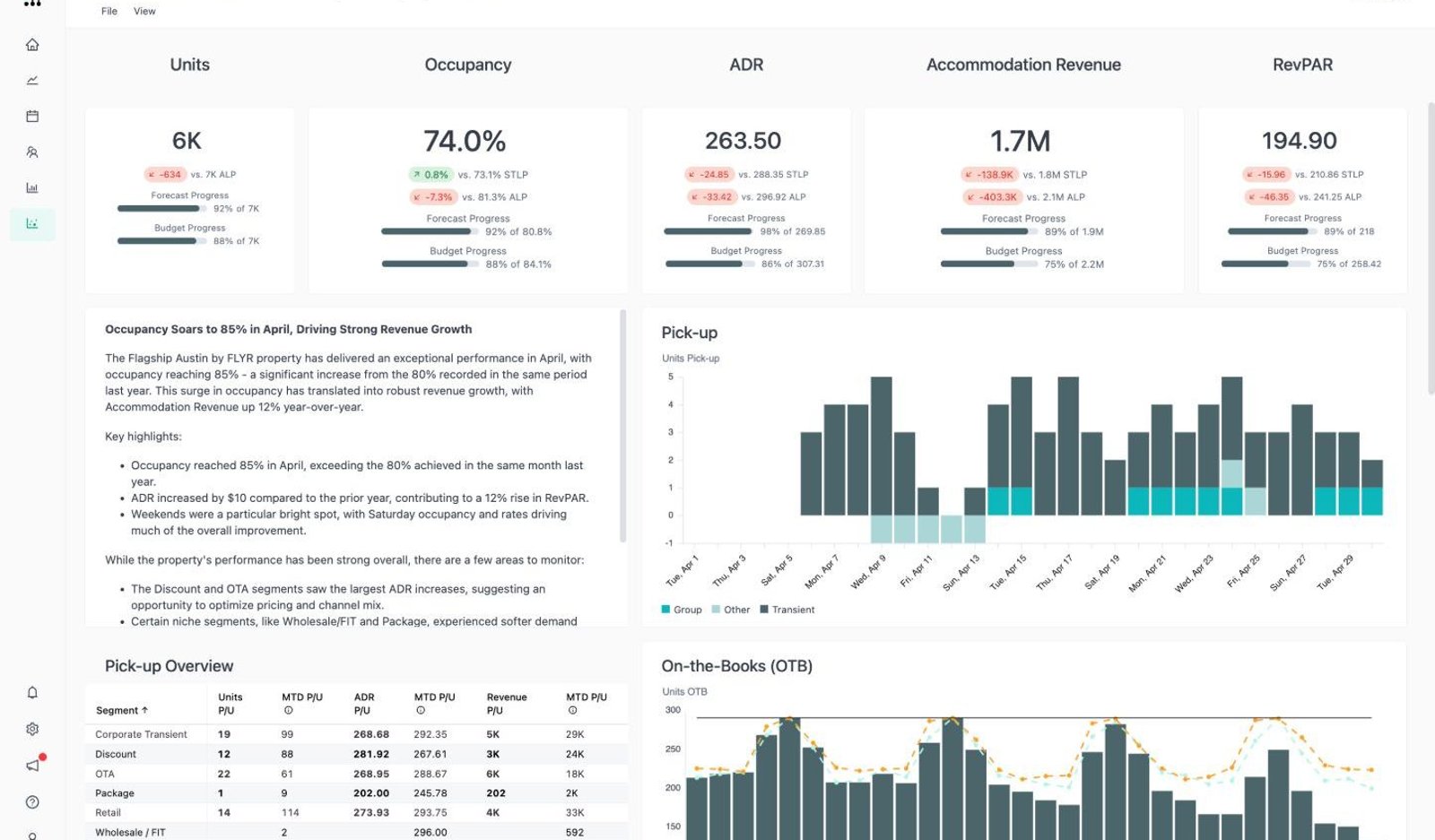The height and width of the screenshot is (840, 1435).
Task: Open notifications via the bell icon
Action: (32, 693)
